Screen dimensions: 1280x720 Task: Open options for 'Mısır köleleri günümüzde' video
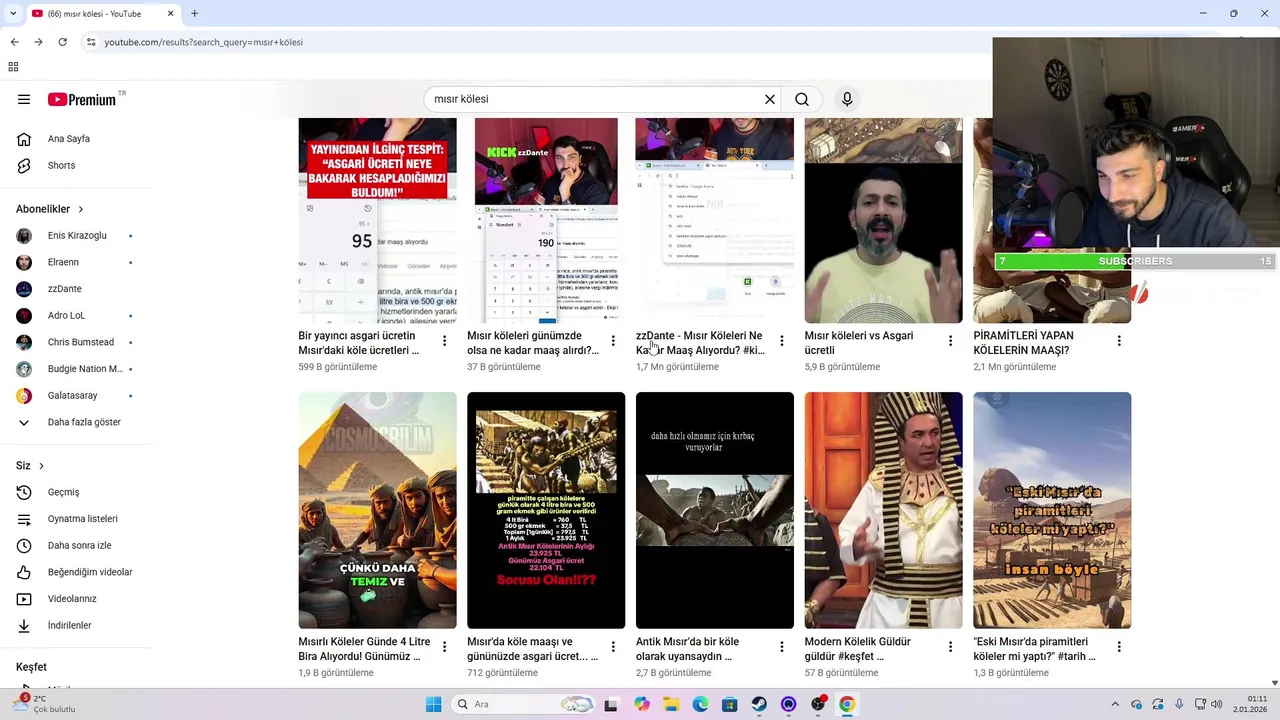[x=613, y=341]
